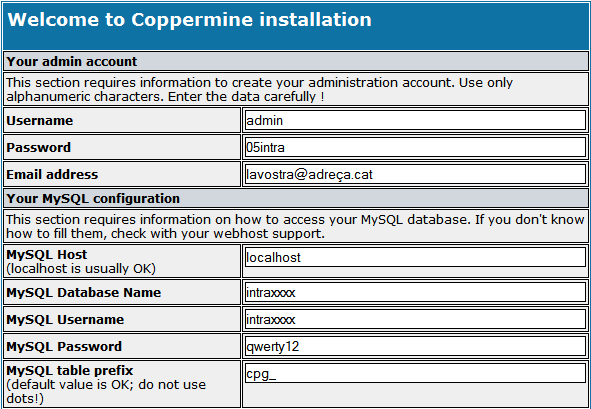Click the MySQL table prefix field cpg_
591x409 pixels.
coord(415,374)
